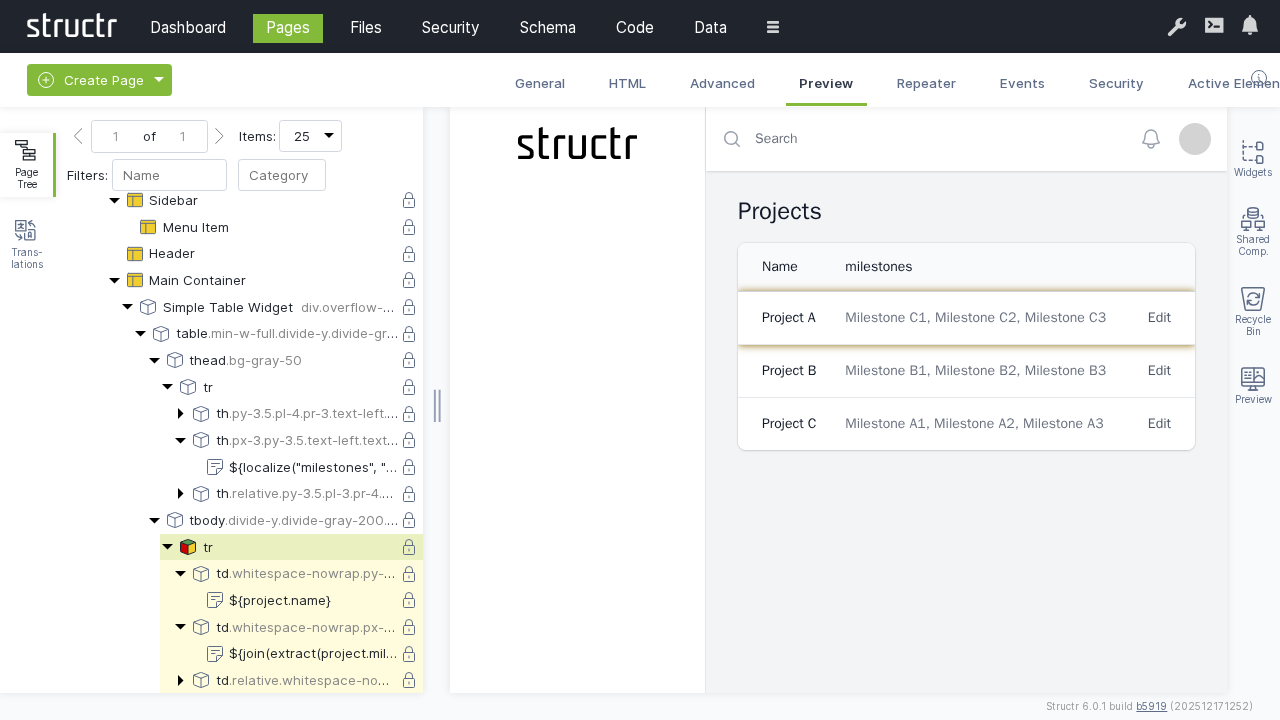Toggle lock icon on Header element
This screenshot has width=1280, height=720.
pos(409,254)
